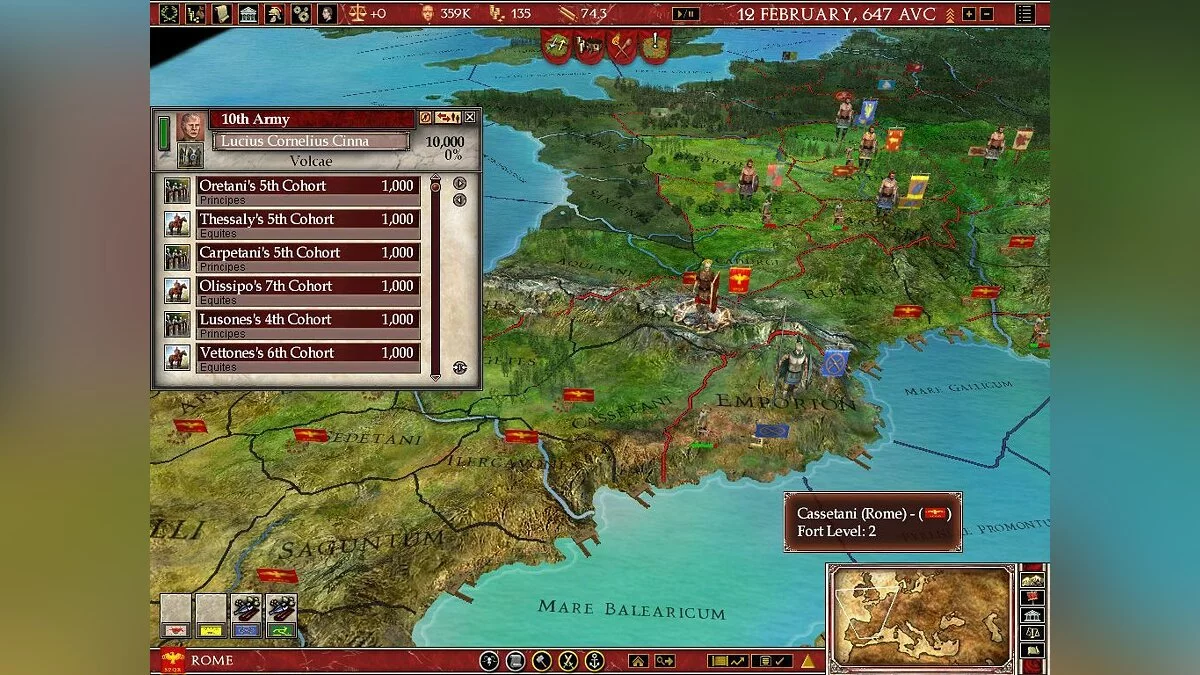Open the yellow outliner card in bottom-left
This screenshot has width=1200, height=675.
click(x=211, y=616)
